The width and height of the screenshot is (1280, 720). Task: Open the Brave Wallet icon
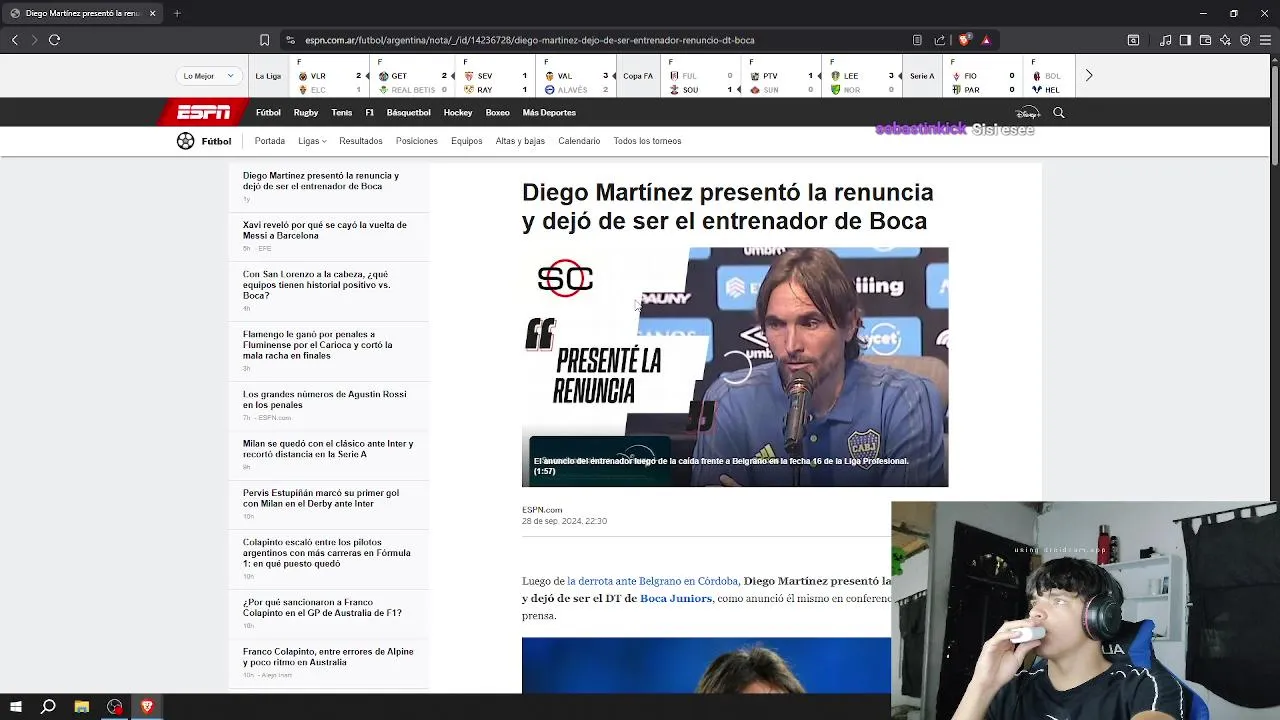point(1205,40)
